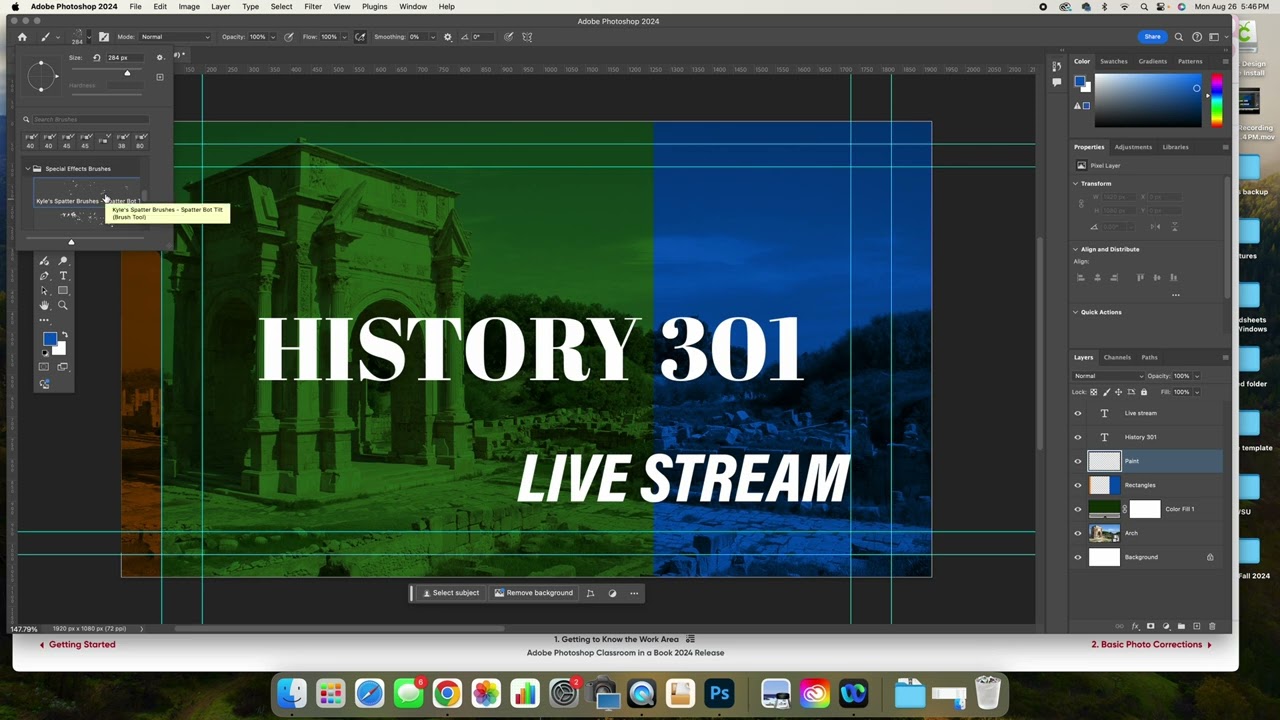Select the Path Selection arrow tool
This screenshot has width=1280, height=720.
(x=44, y=290)
